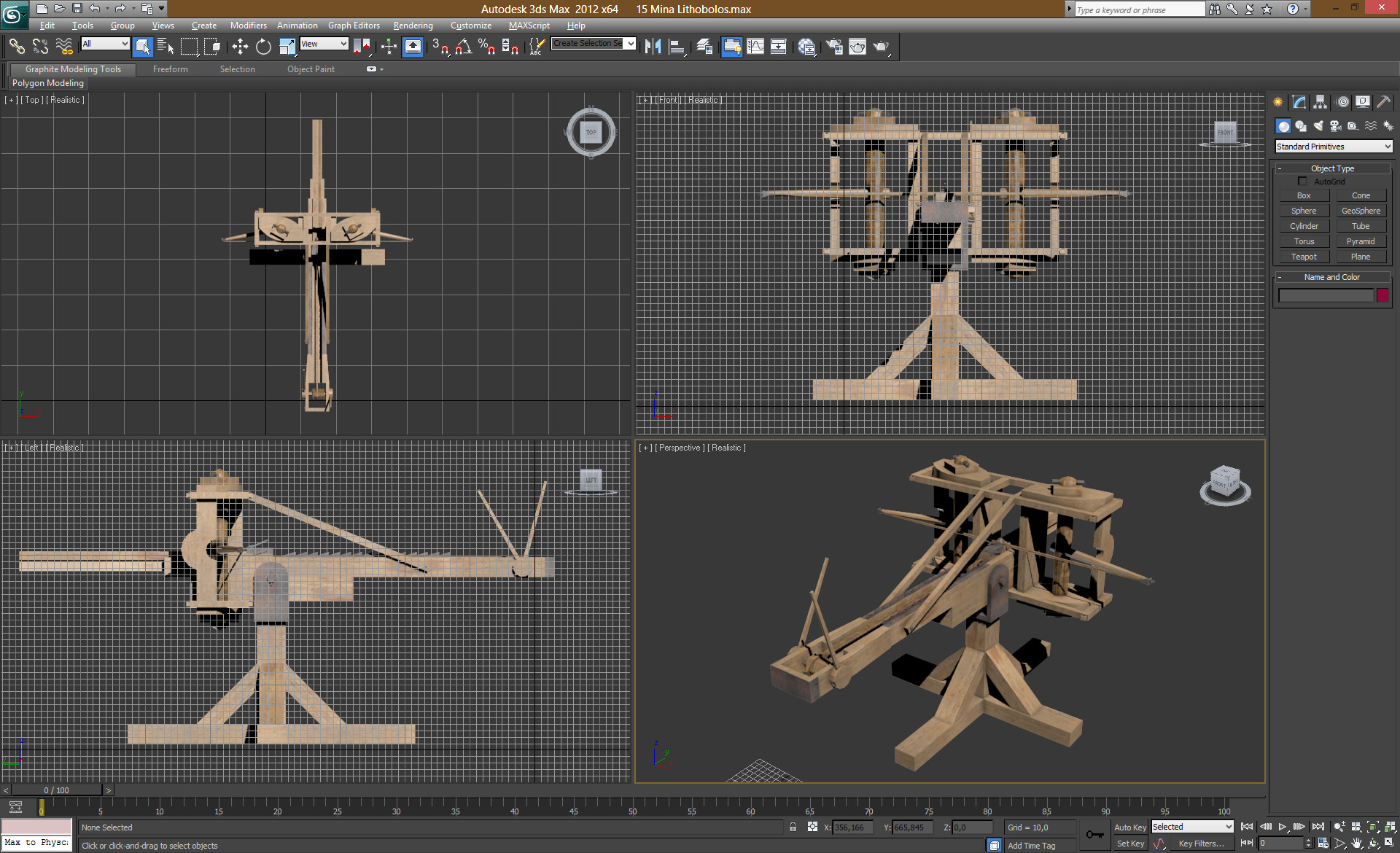Image resolution: width=1400 pixels, height=853 pixels.
Task: Toggle Auto Key animation mode
Action: tap(1129, 827)
